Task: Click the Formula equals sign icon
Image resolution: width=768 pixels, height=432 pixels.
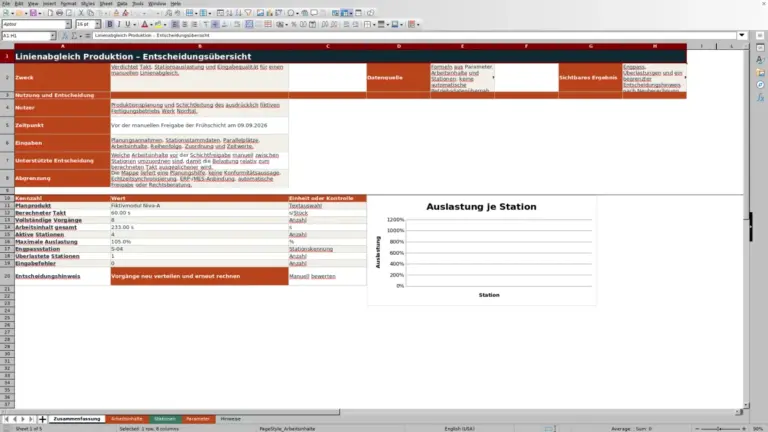Action: pos(88,35)
